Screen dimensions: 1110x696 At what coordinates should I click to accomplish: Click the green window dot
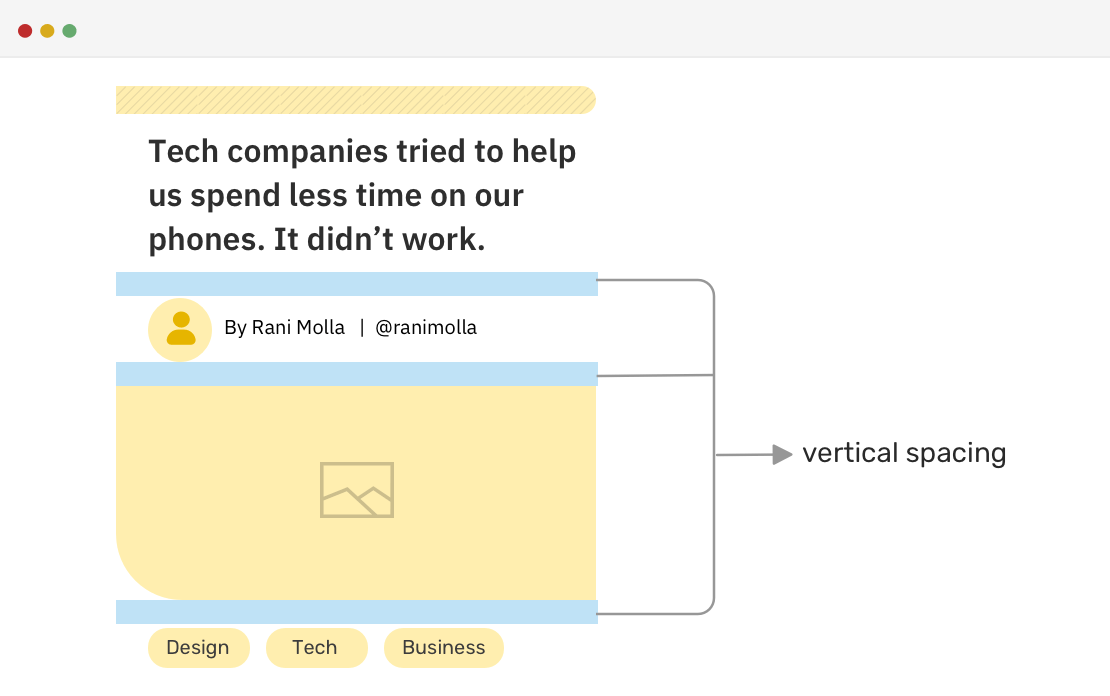coord(69,31)
